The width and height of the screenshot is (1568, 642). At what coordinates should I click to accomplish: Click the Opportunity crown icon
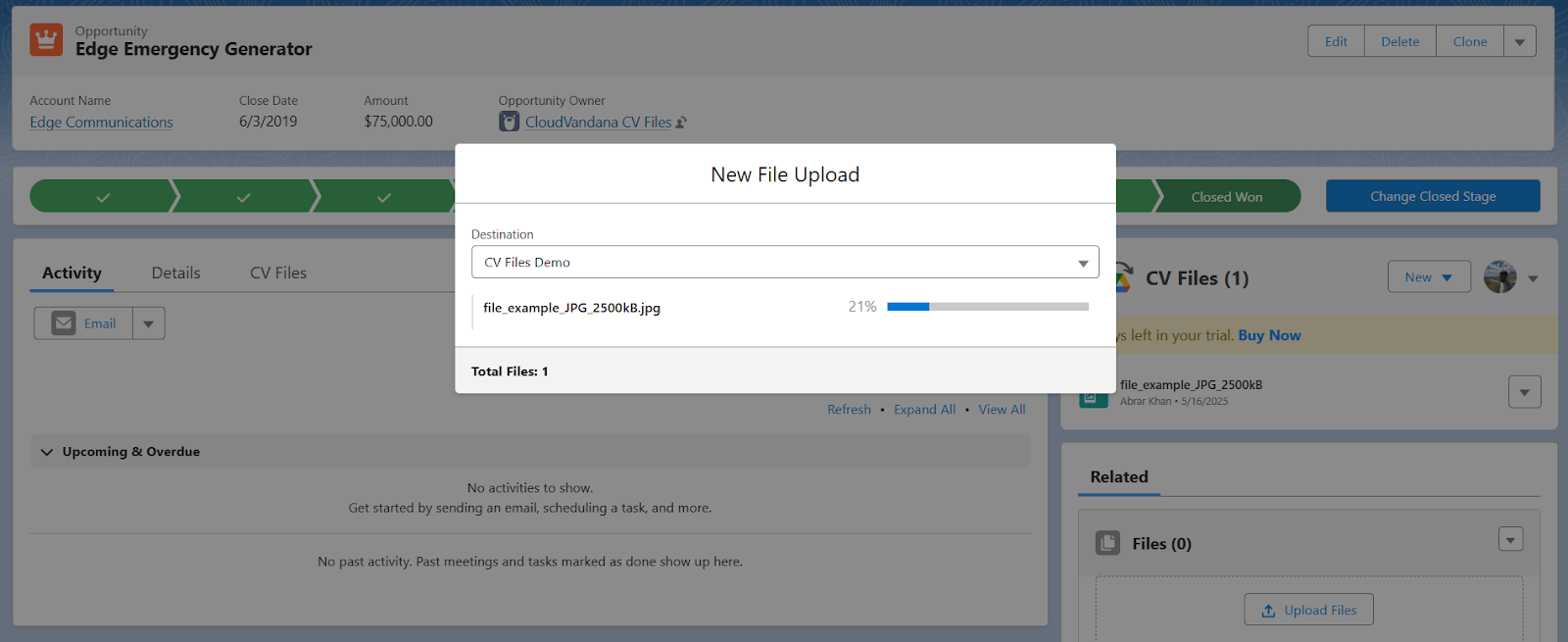[46, 40]
